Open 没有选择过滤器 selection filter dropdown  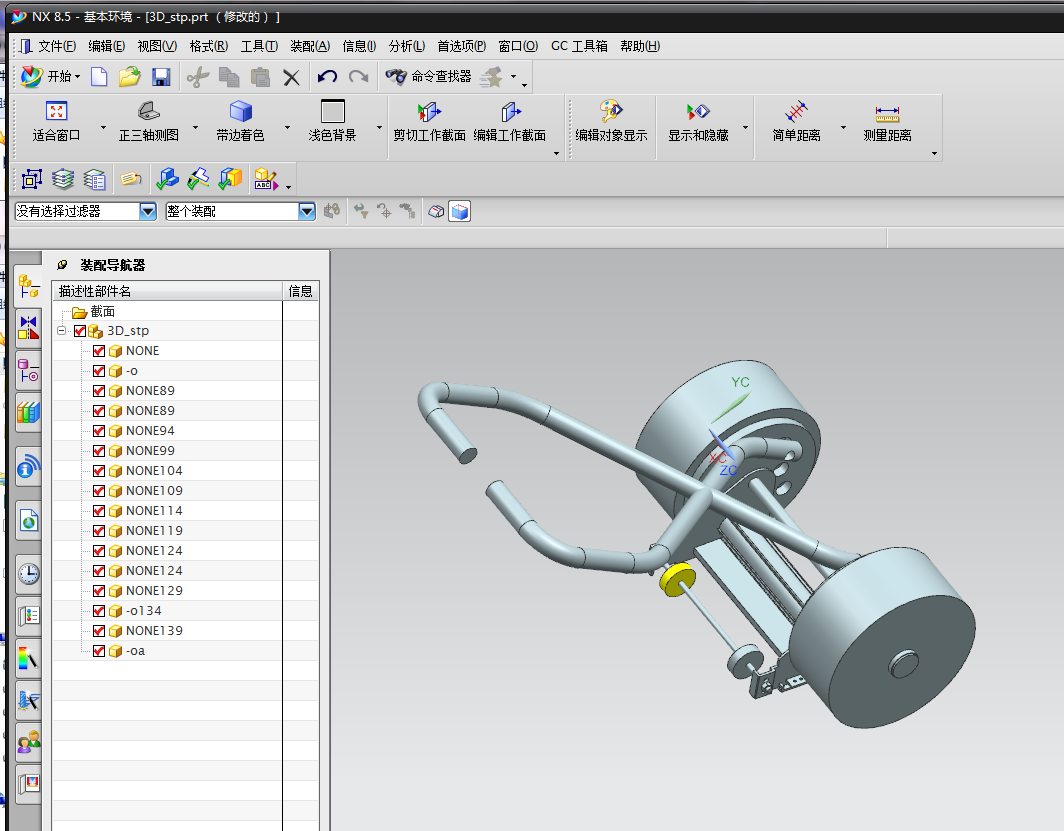[148, 211]
